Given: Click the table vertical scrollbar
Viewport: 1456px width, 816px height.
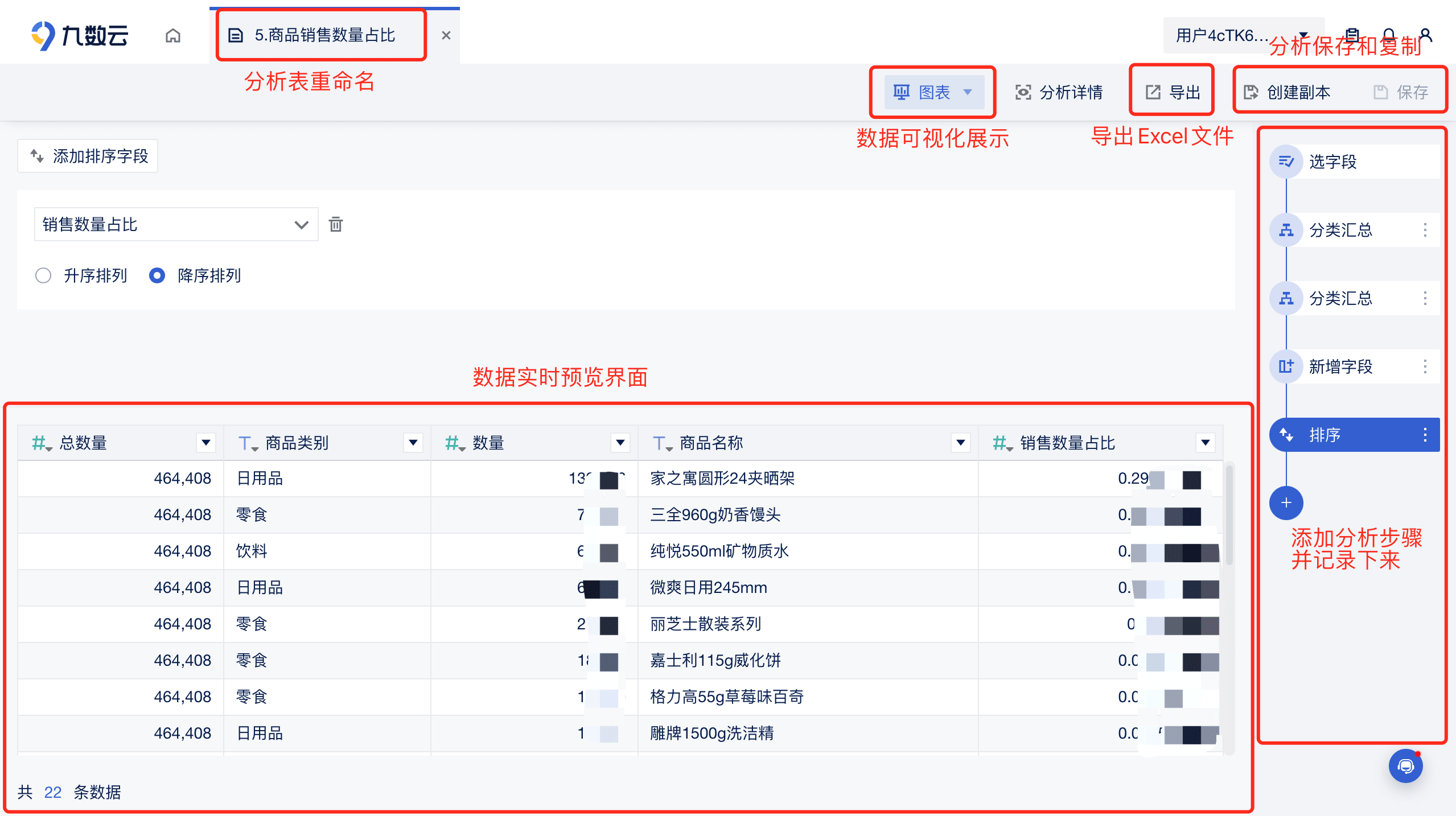Looking at the screenshot, I should pos(1229,515).
